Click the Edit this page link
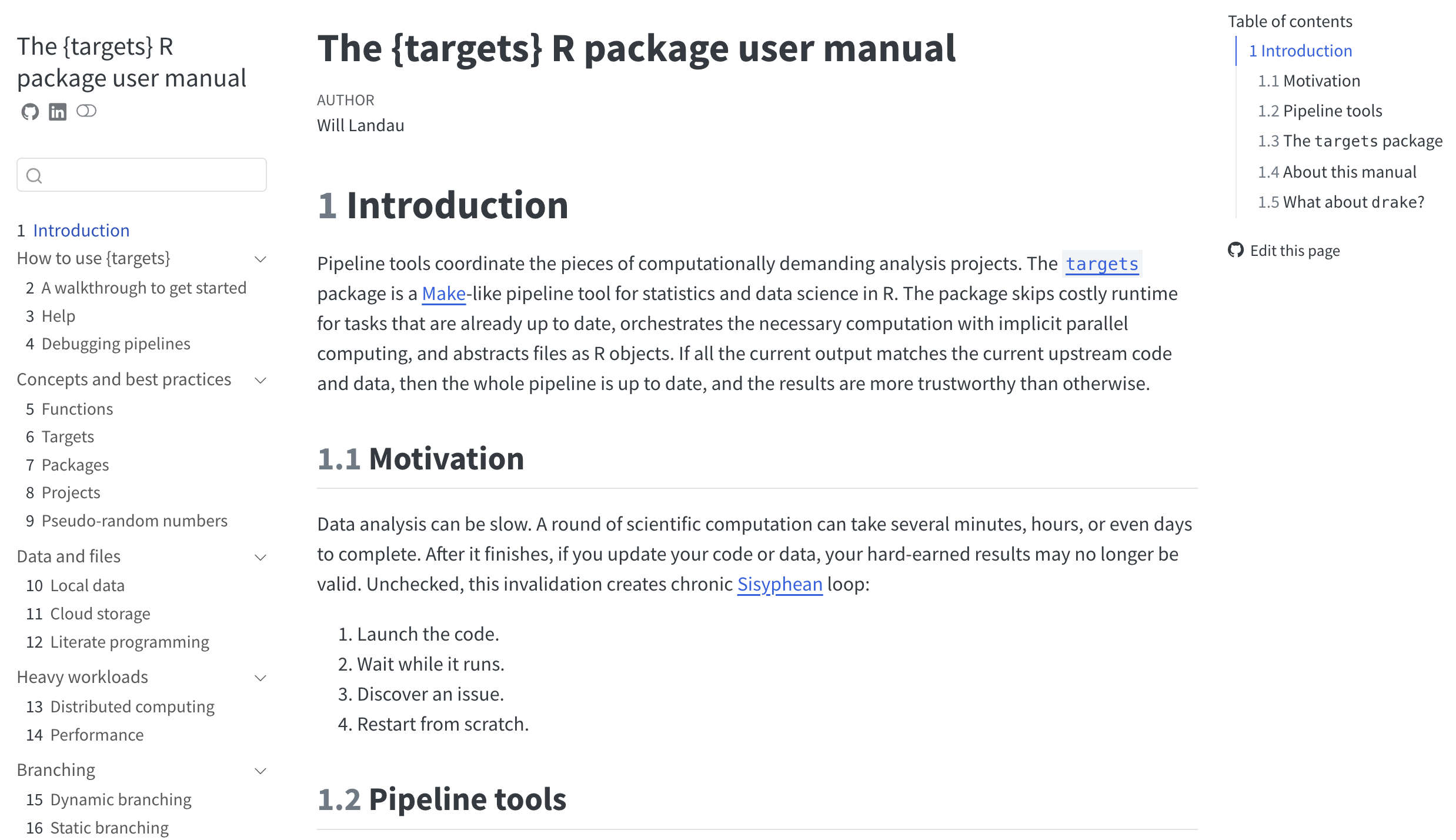1456x840 pixels. coord(1295,251)
